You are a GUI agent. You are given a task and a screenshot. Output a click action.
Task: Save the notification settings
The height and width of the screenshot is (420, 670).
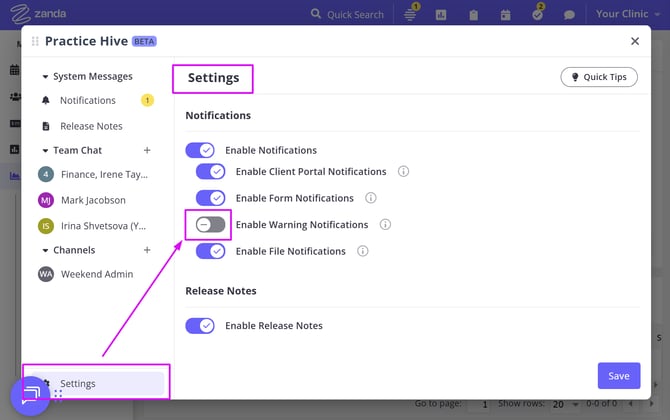click(618, 375)
